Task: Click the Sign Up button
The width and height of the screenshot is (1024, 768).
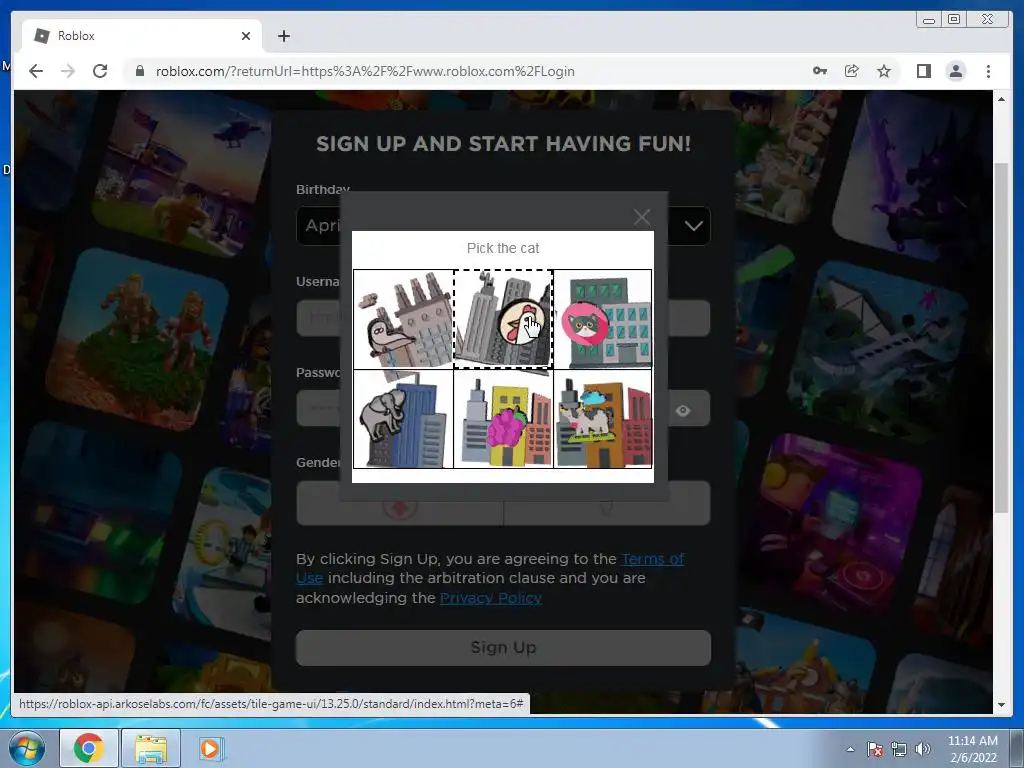Action: [x=503, y=647]
